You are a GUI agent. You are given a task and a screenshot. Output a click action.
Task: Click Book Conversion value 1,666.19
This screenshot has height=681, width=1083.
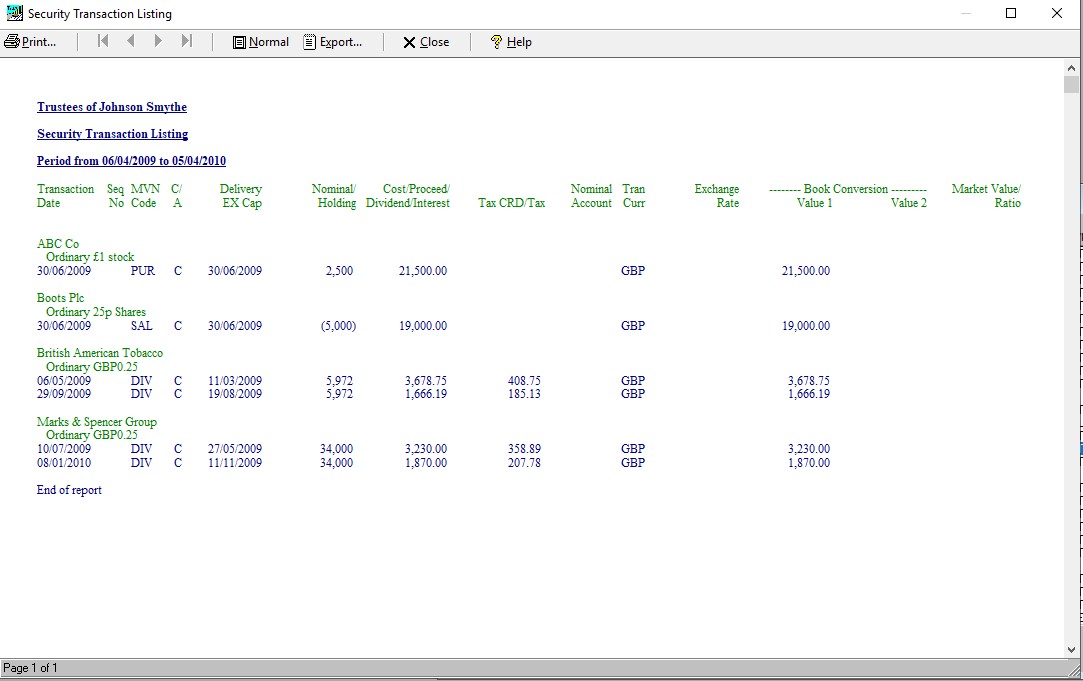point(809,394)
